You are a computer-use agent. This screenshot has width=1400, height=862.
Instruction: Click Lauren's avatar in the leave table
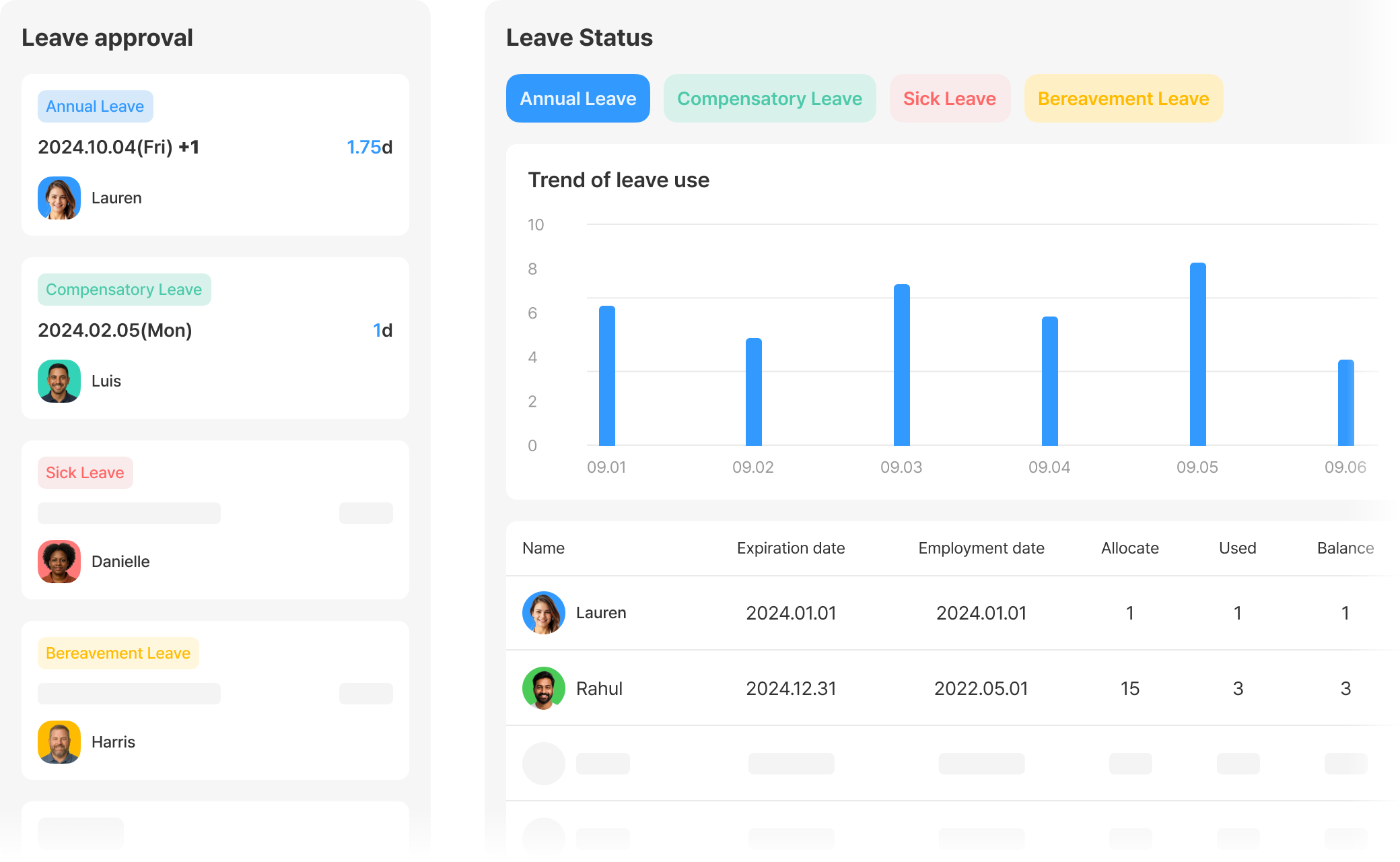(x=544, y=613)
